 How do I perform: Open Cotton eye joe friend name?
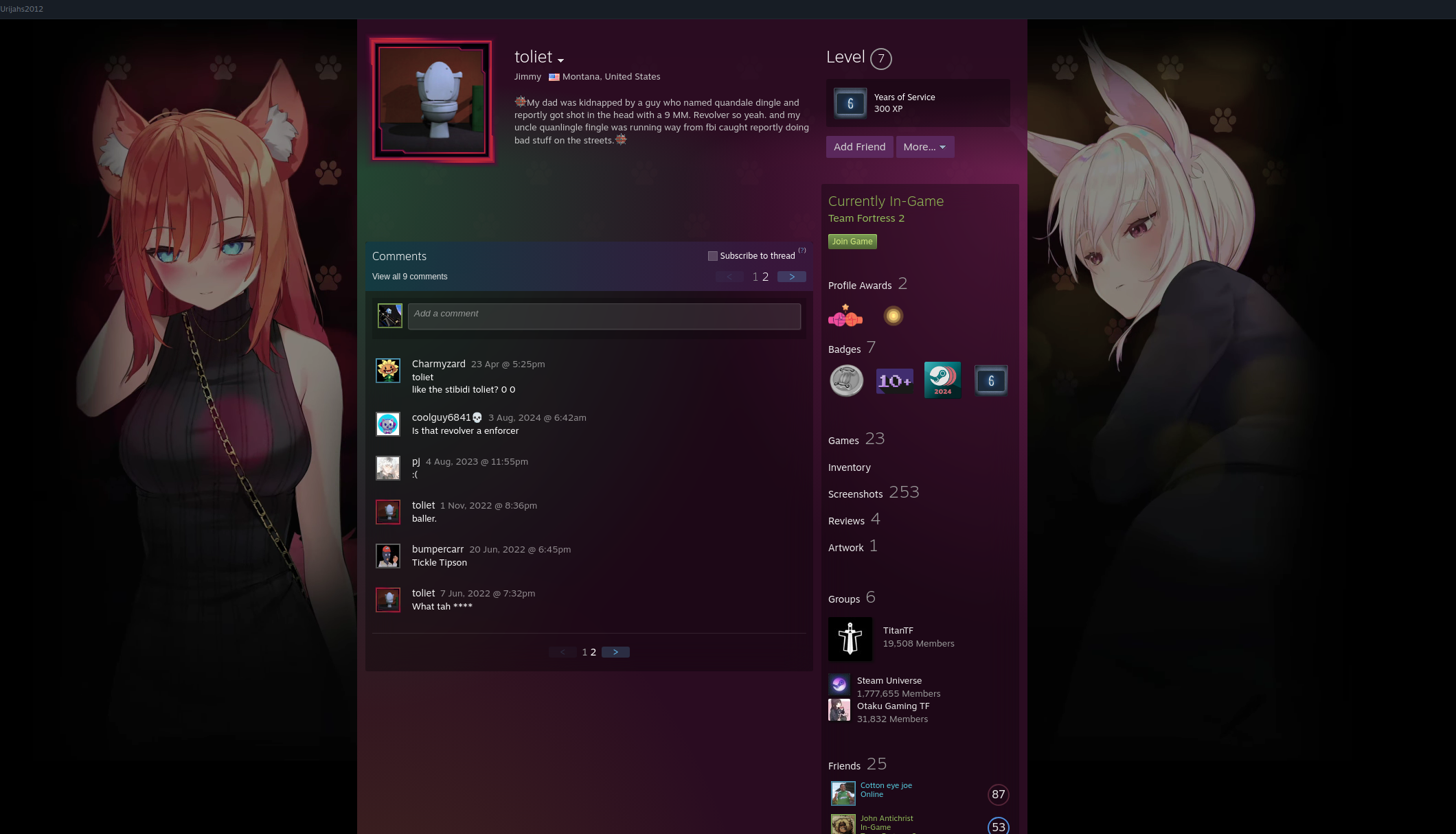click(x=886, y=785)
